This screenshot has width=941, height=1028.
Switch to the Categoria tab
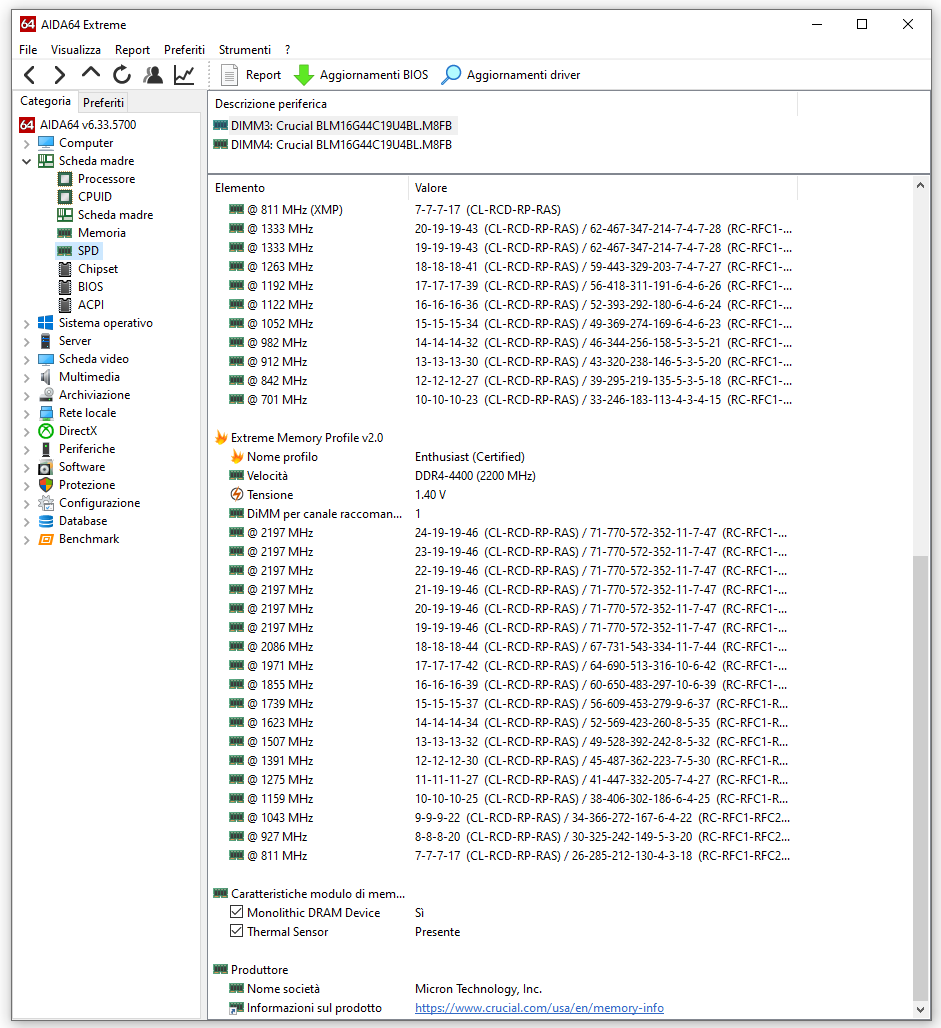tap(45, 101)
